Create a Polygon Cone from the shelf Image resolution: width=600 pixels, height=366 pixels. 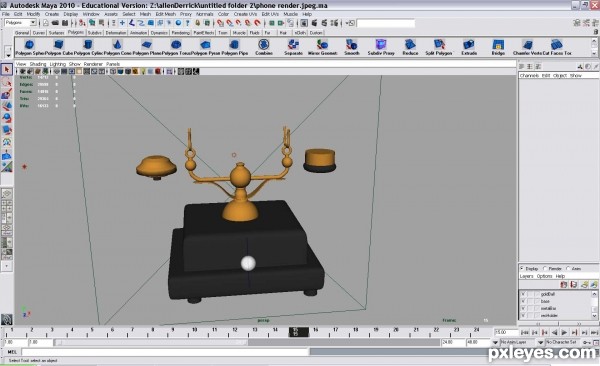pyautogui.click(x=117, y=44)
